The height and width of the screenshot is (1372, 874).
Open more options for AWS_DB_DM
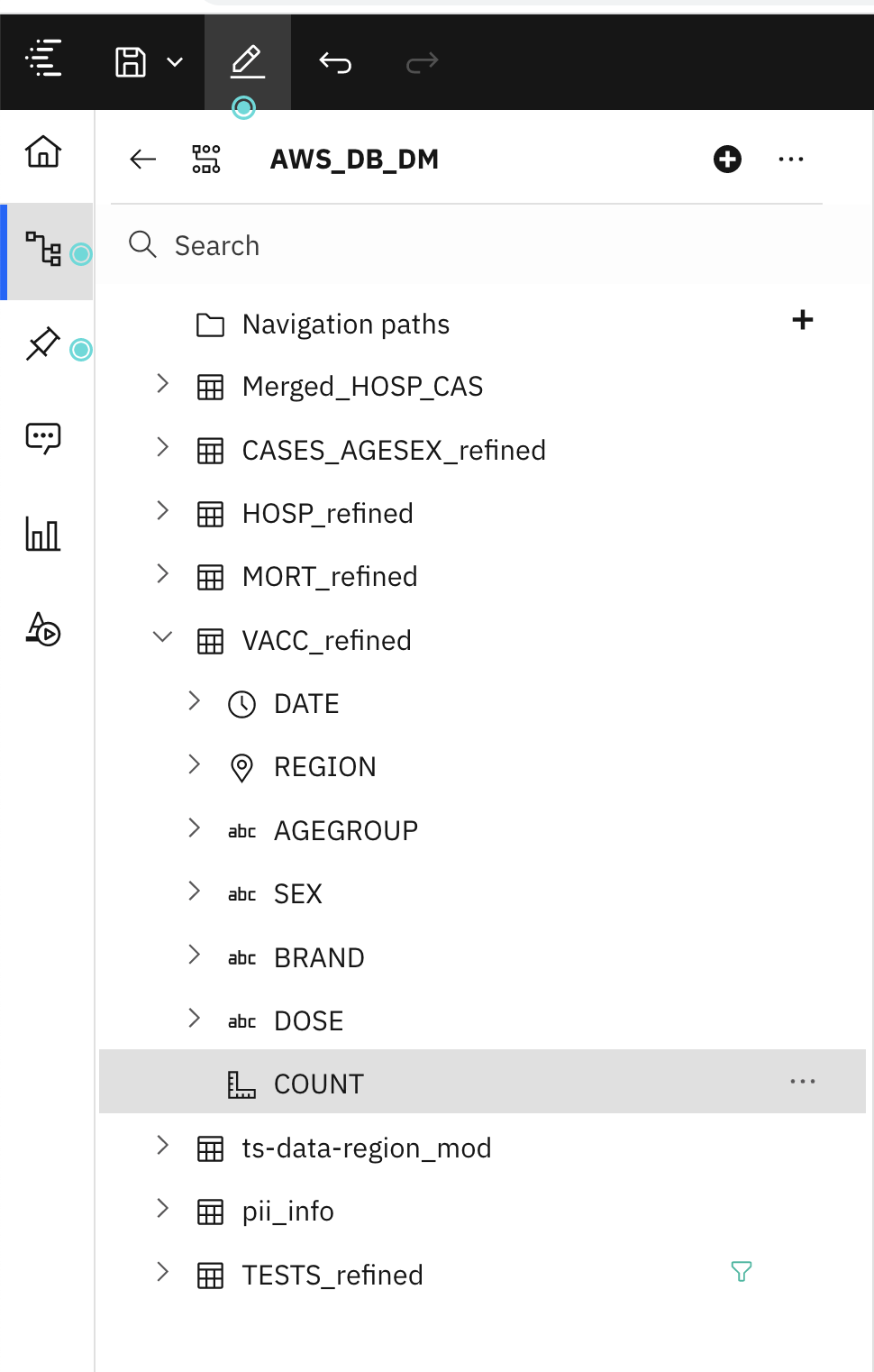791,160
